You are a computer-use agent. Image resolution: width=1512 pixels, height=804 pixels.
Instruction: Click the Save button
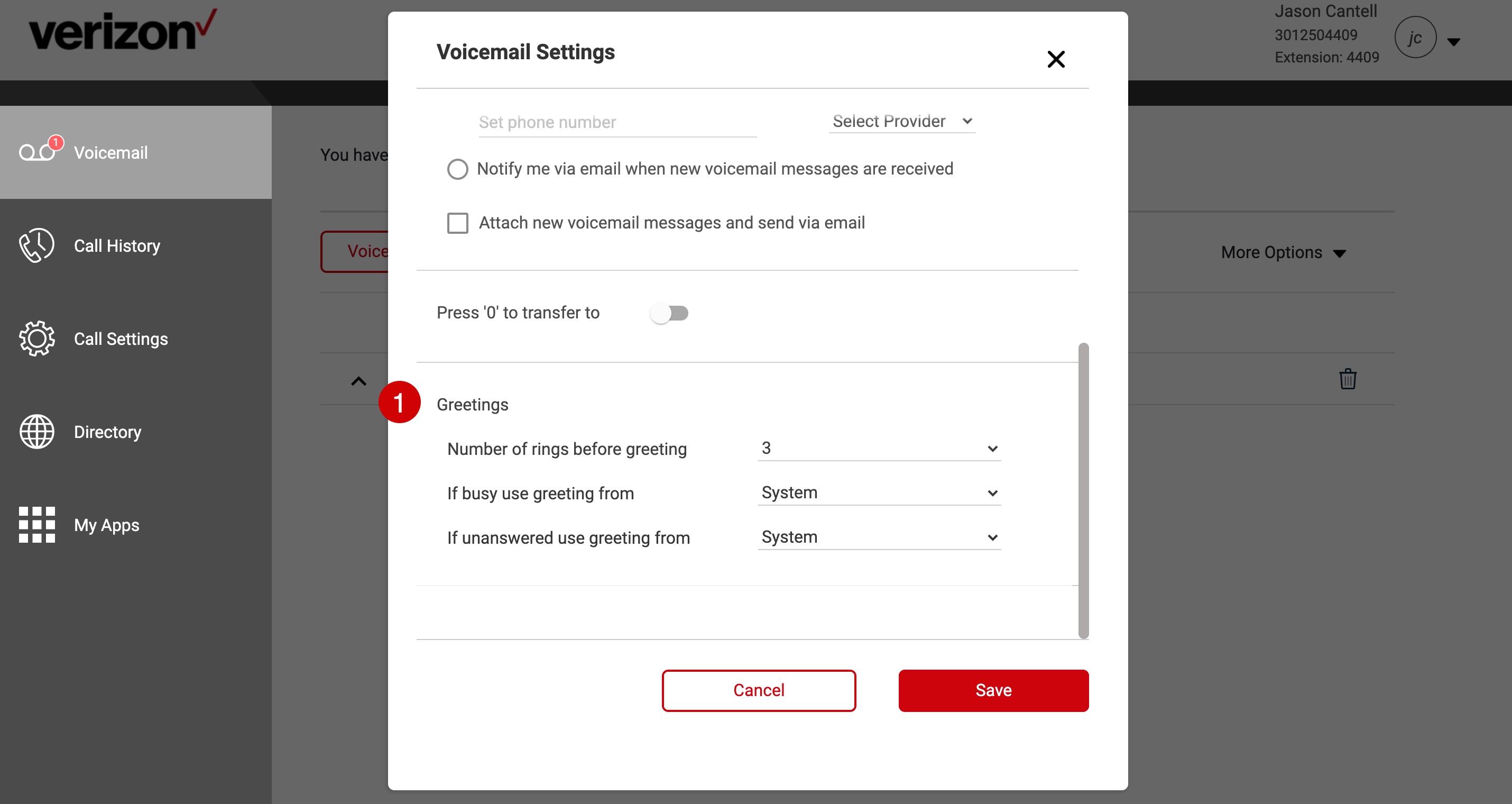pyautogui.click(x=993, y=690)
